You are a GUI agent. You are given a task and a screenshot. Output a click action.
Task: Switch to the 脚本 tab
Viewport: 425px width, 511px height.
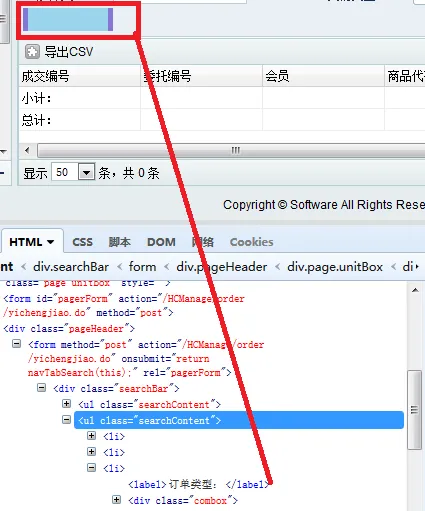pos(119,242)
